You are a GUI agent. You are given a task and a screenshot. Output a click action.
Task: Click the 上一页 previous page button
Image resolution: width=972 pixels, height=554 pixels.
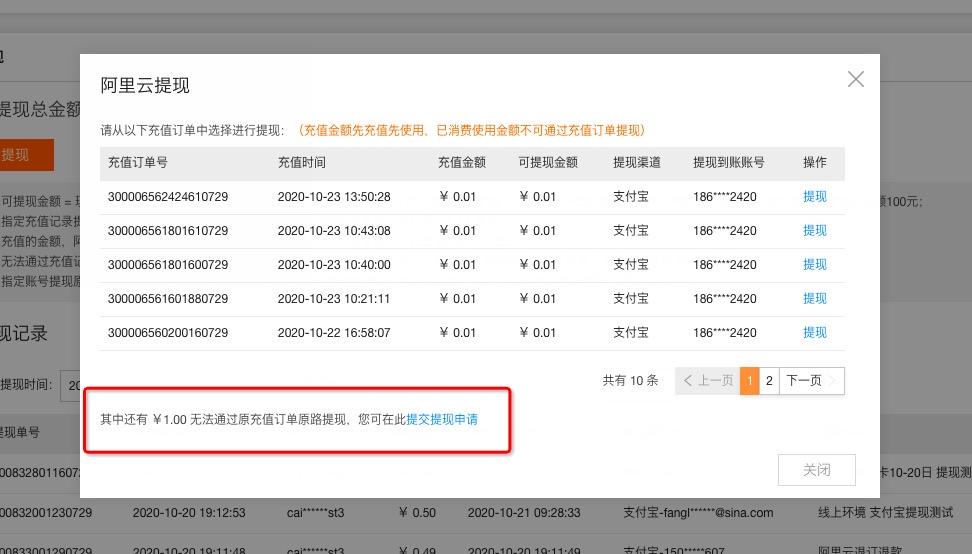707,380
